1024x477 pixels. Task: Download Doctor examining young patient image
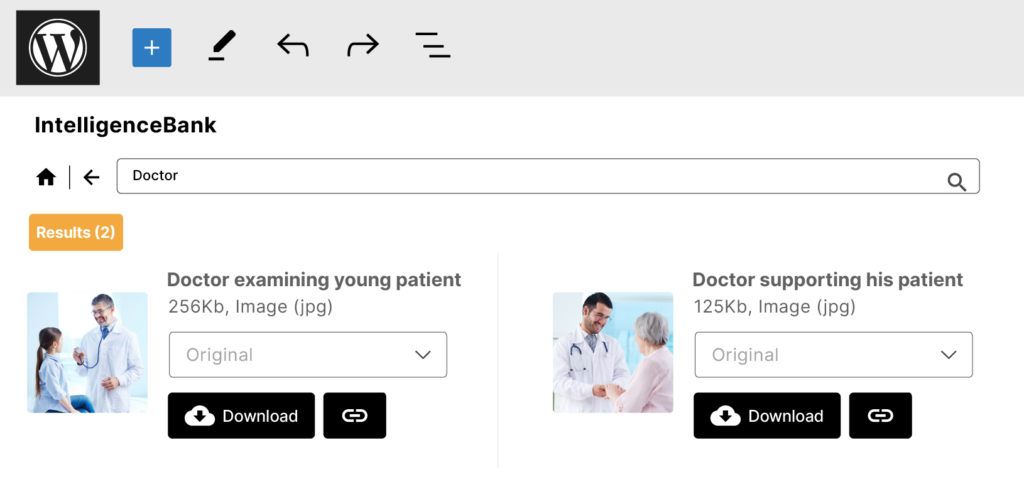[x=241, y=416]
